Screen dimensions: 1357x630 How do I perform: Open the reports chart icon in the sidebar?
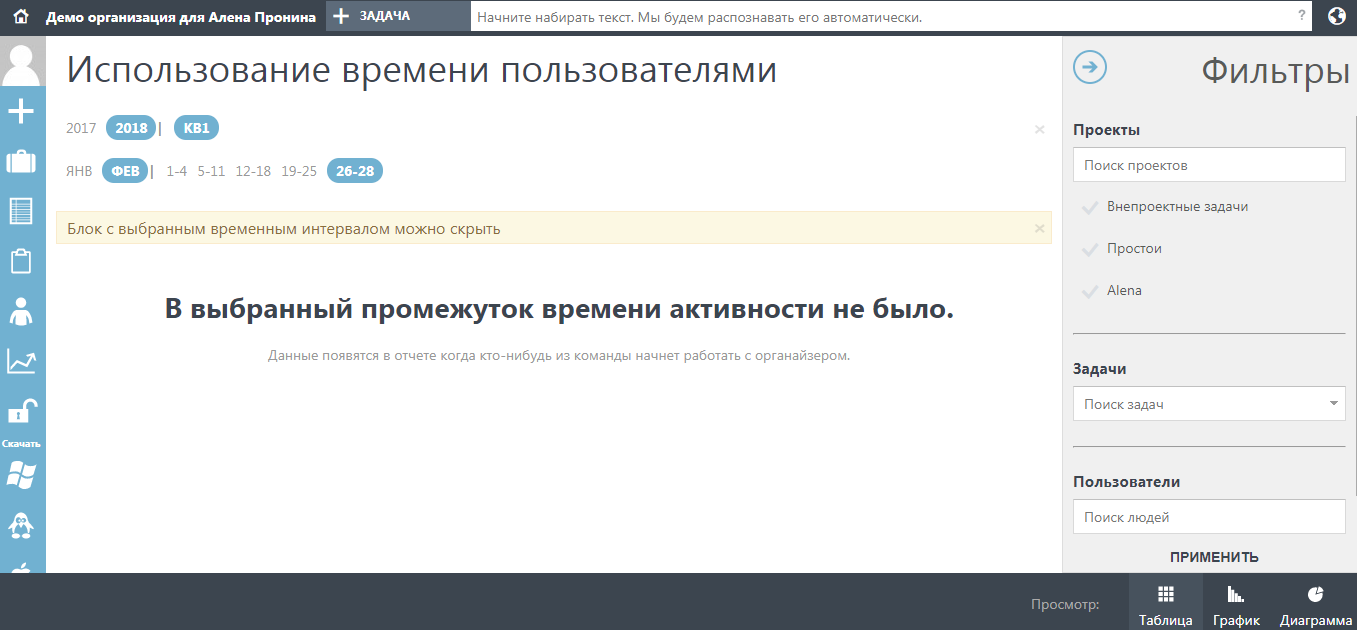click(x=21, y=361)
